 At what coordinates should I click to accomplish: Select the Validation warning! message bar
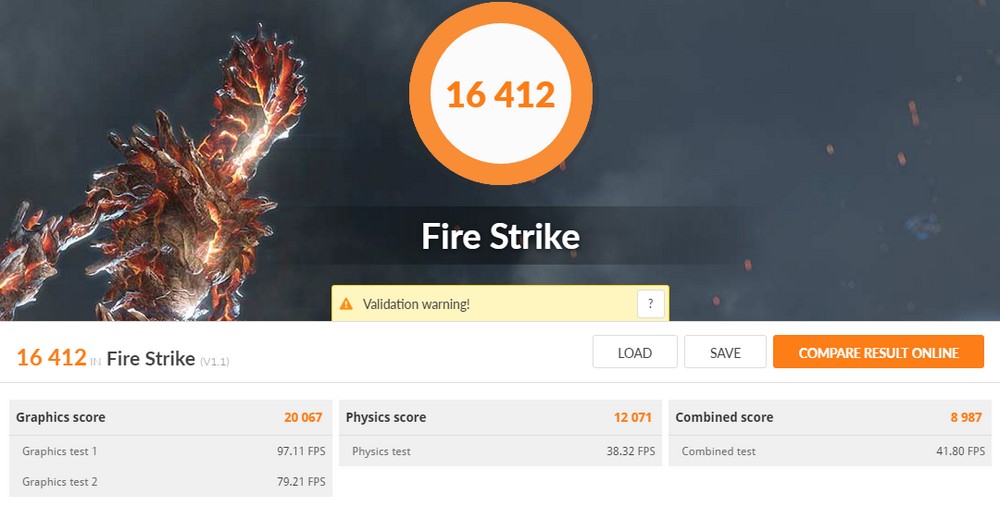[500, 303]
